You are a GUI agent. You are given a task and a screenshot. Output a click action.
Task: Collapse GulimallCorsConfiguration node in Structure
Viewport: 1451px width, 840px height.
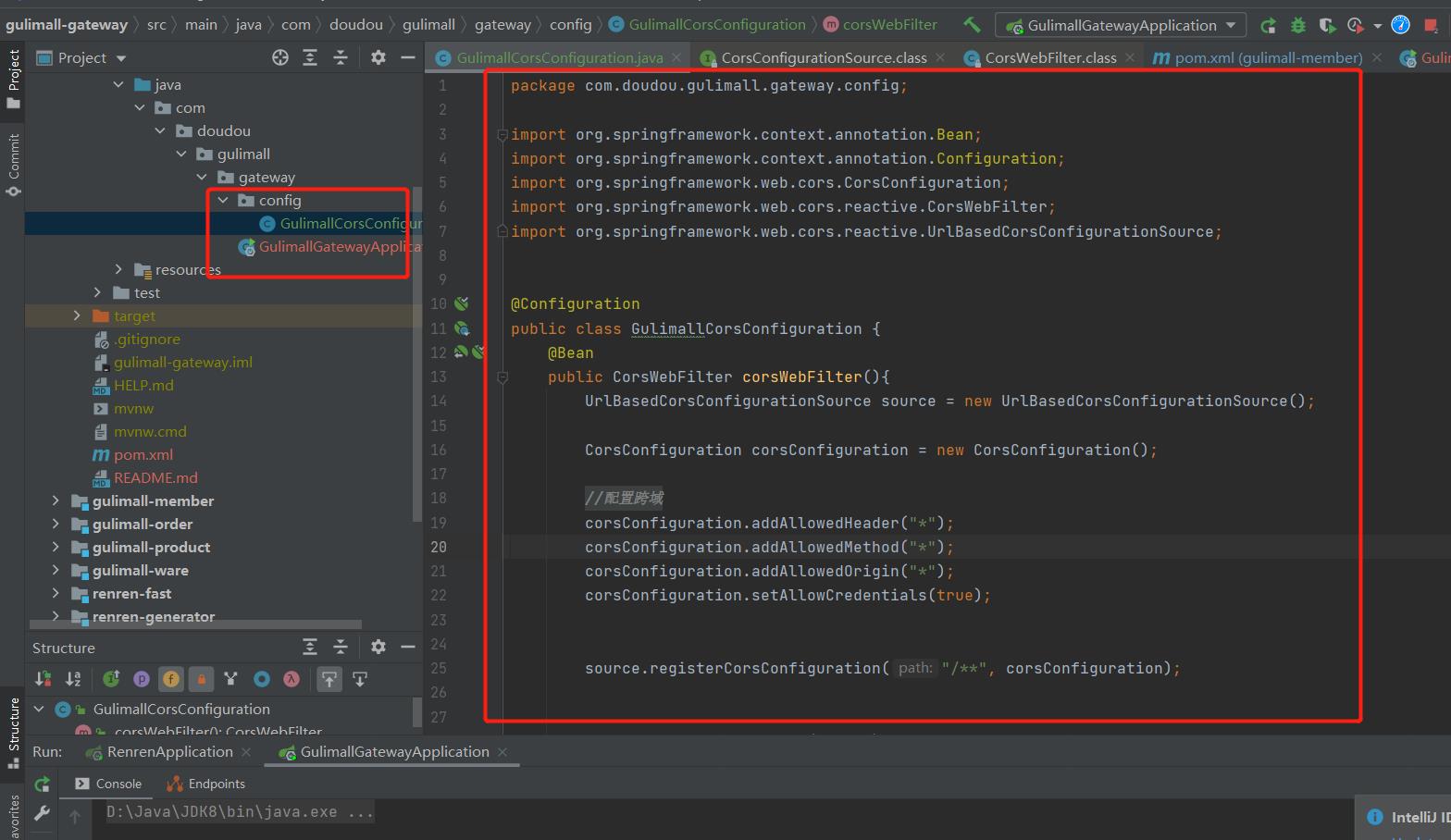(x=39, y=709)
